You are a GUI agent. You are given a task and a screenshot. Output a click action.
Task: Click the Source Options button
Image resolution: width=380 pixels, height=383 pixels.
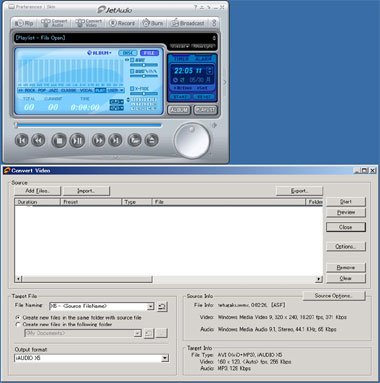click(x=334, y=296)
